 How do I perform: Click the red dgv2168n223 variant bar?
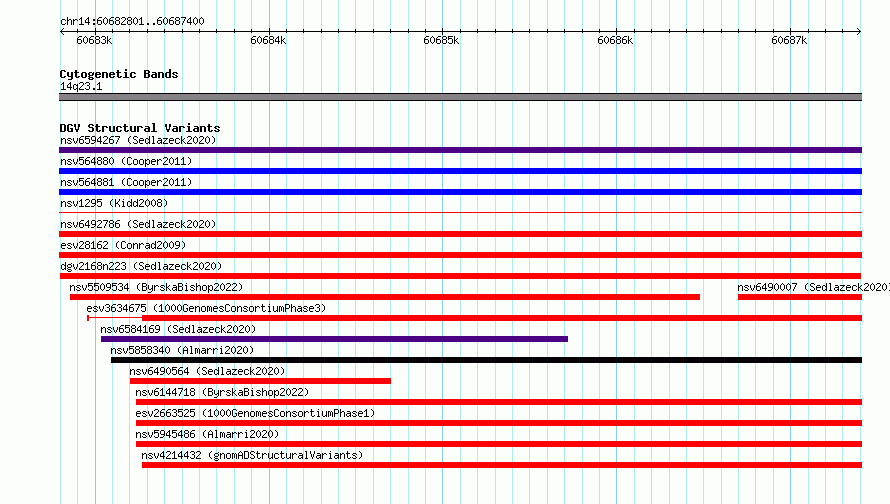(x=460, y=276)
